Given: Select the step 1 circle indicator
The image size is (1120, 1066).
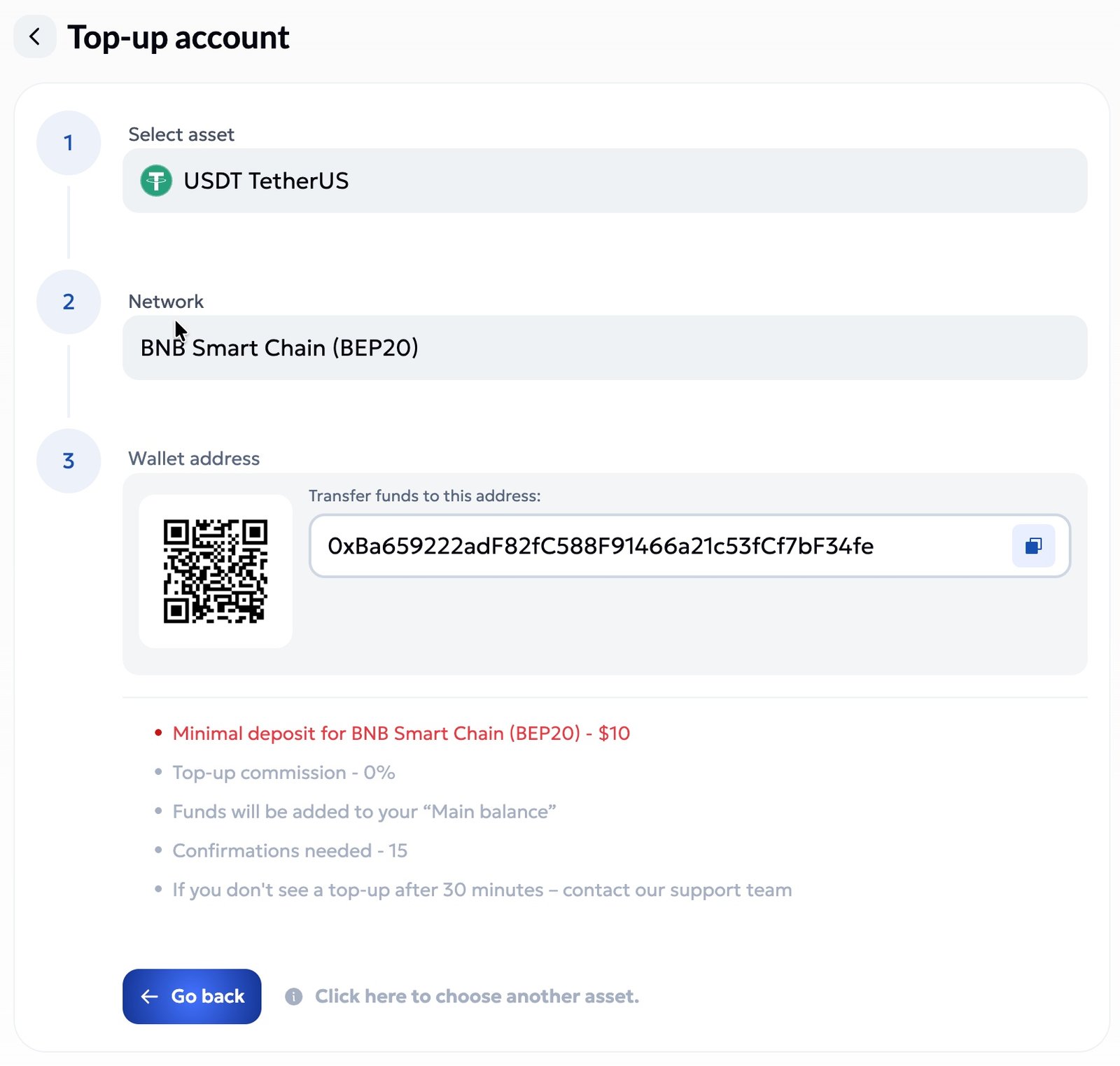Looking at the screenshot, I should (69, 143).
